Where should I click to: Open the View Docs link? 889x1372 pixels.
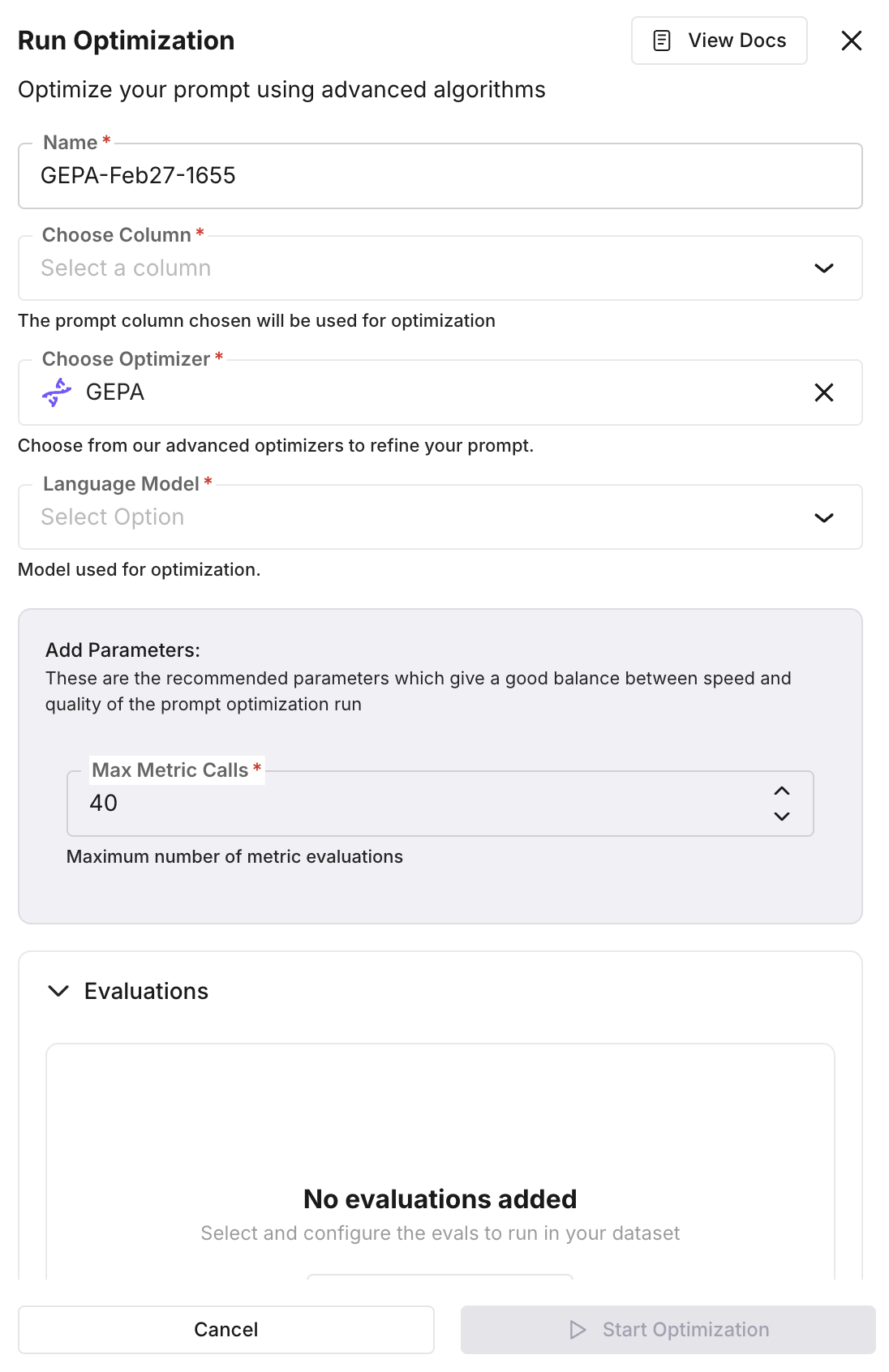719,41
